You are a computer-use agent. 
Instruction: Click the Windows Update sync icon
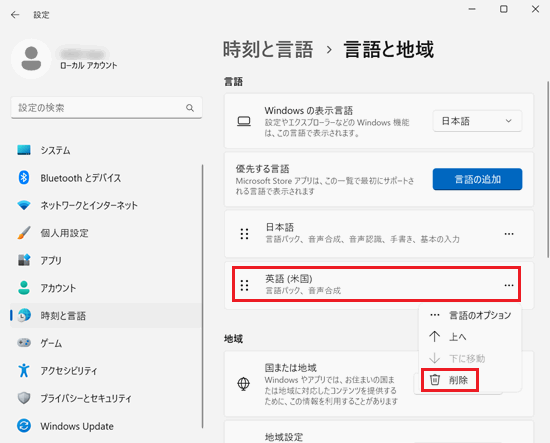pos(24,425)
